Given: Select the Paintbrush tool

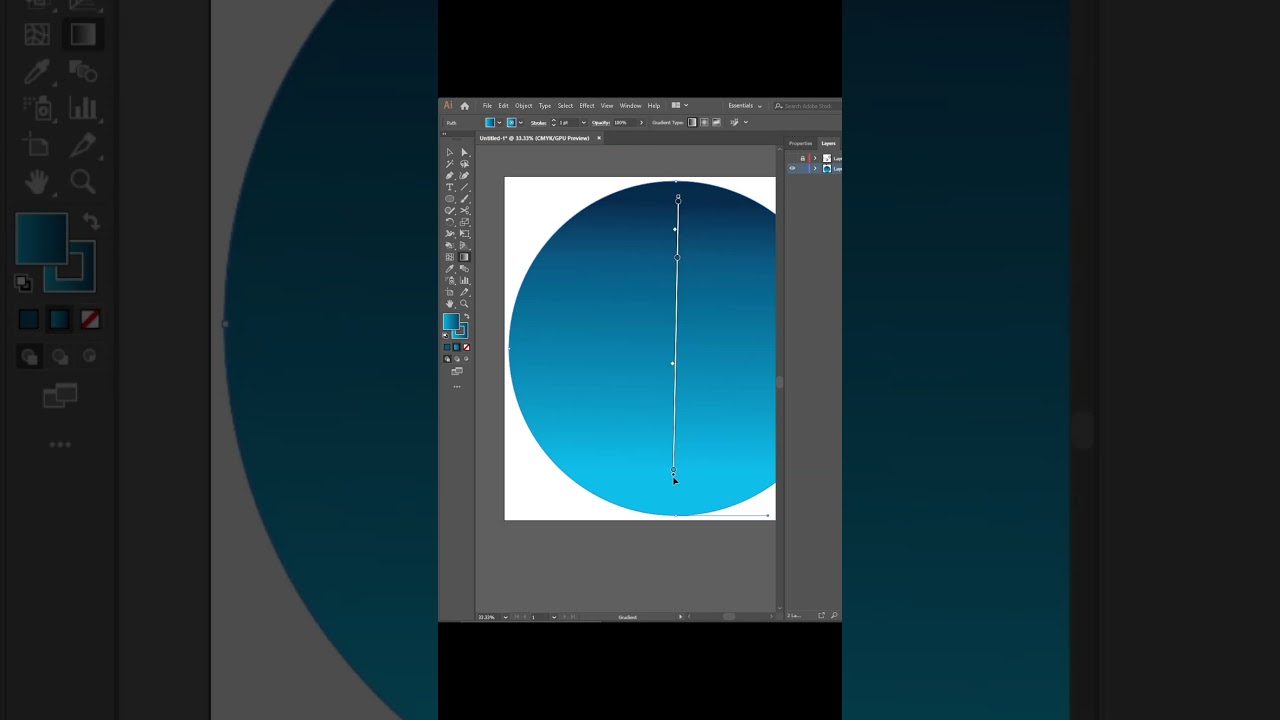Looking at the screenshot, I should [464, 199].
